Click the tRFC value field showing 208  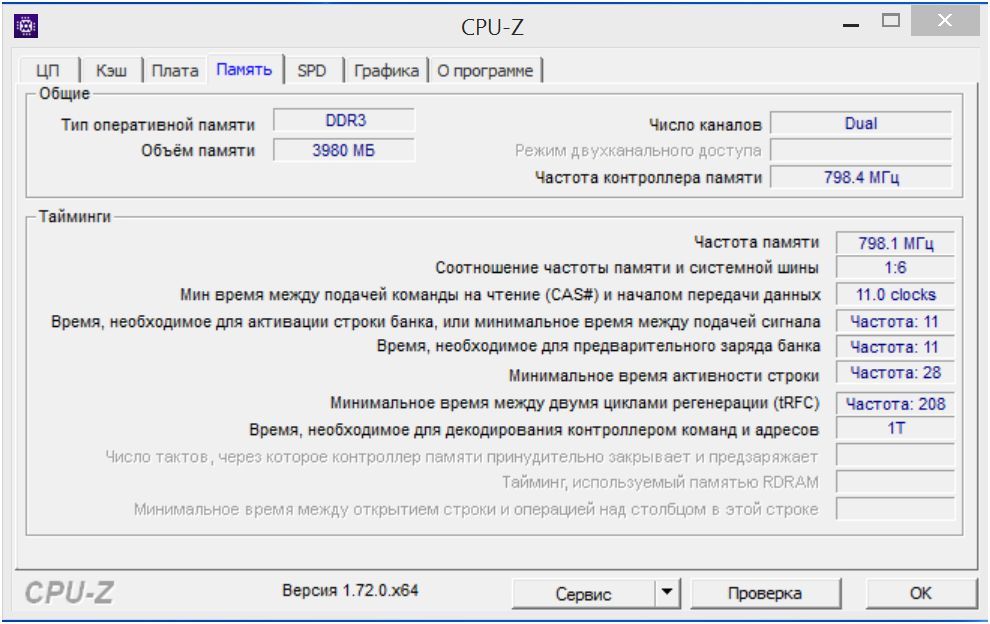click(x=893, y=405)
